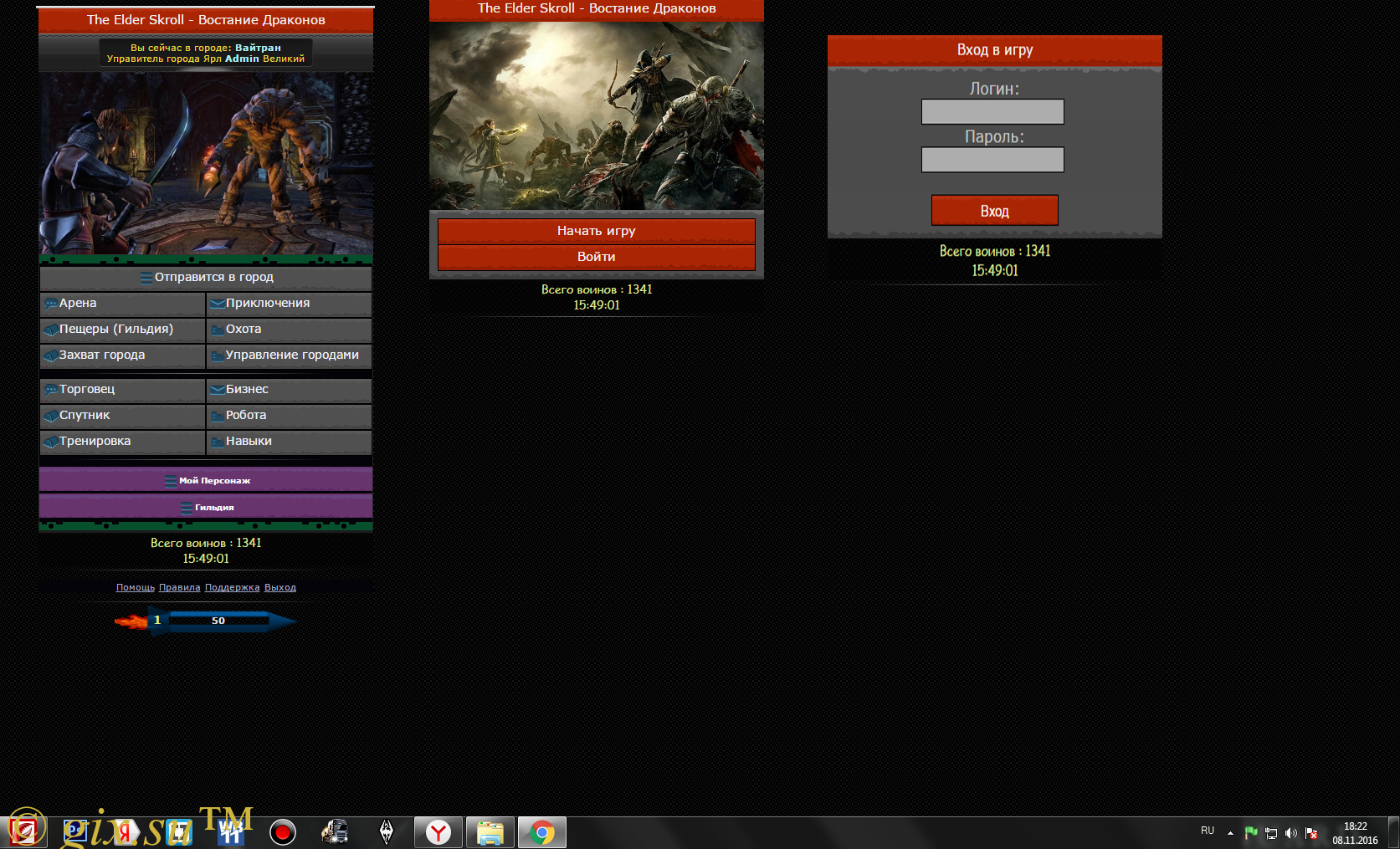Click the red record button taskbar icon

pyautogui.click(x=283, y=832)
